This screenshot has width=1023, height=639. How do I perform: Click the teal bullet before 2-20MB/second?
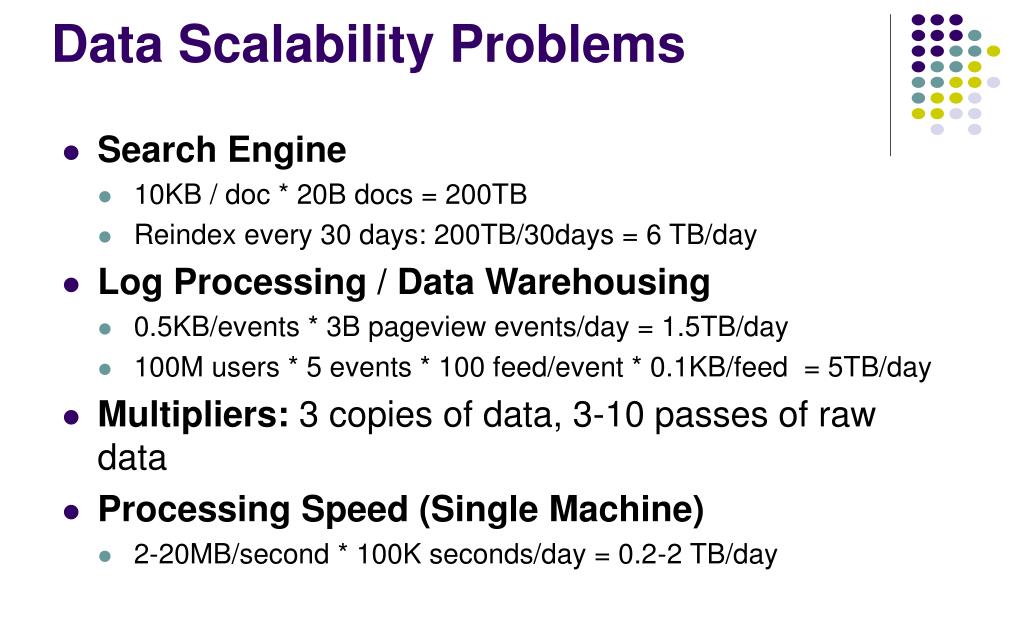pyautogui.click(x=105, y=556)
